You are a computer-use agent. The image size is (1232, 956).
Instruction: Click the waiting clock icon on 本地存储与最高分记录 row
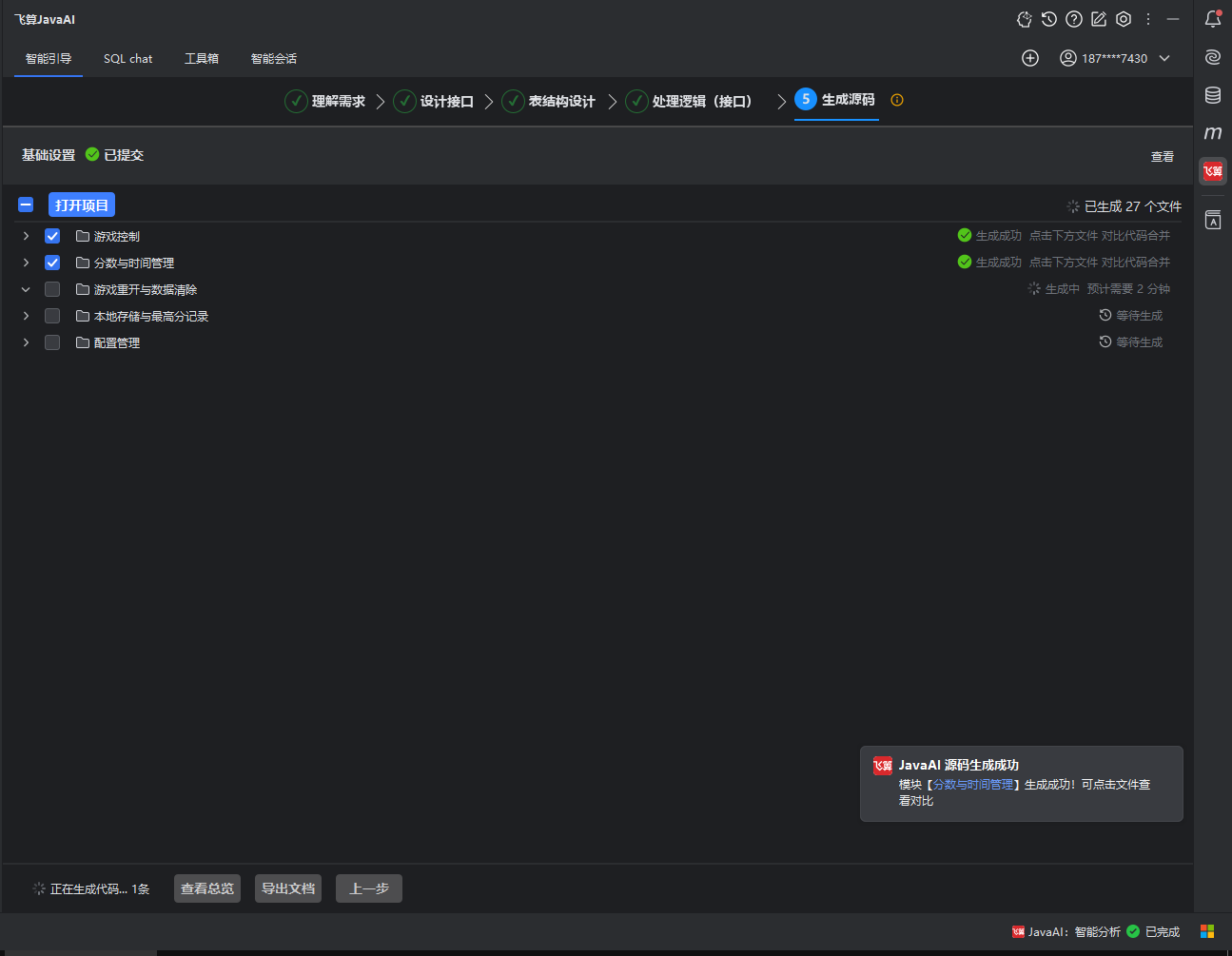tap(1105, 315)
